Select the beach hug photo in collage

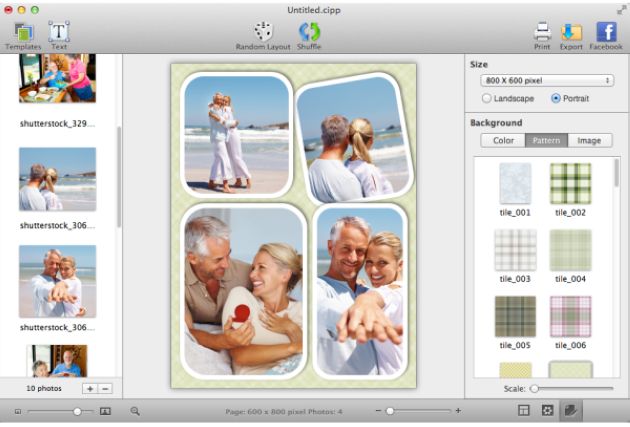pyautogui.click(x=237, y=134)
